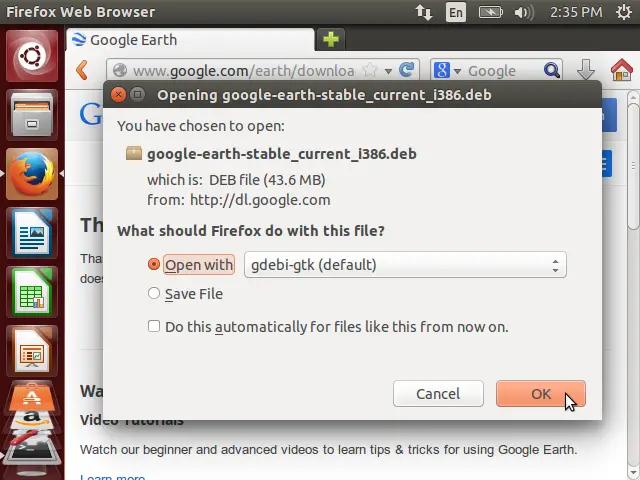Screen dimensions: 640x480
Task: Reload the page with the refresh icon
Action: click(x=407, y=70)
